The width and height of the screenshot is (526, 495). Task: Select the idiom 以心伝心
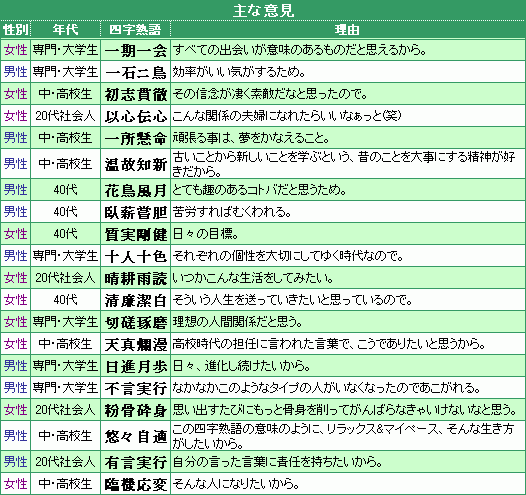(x=136, y=116)
